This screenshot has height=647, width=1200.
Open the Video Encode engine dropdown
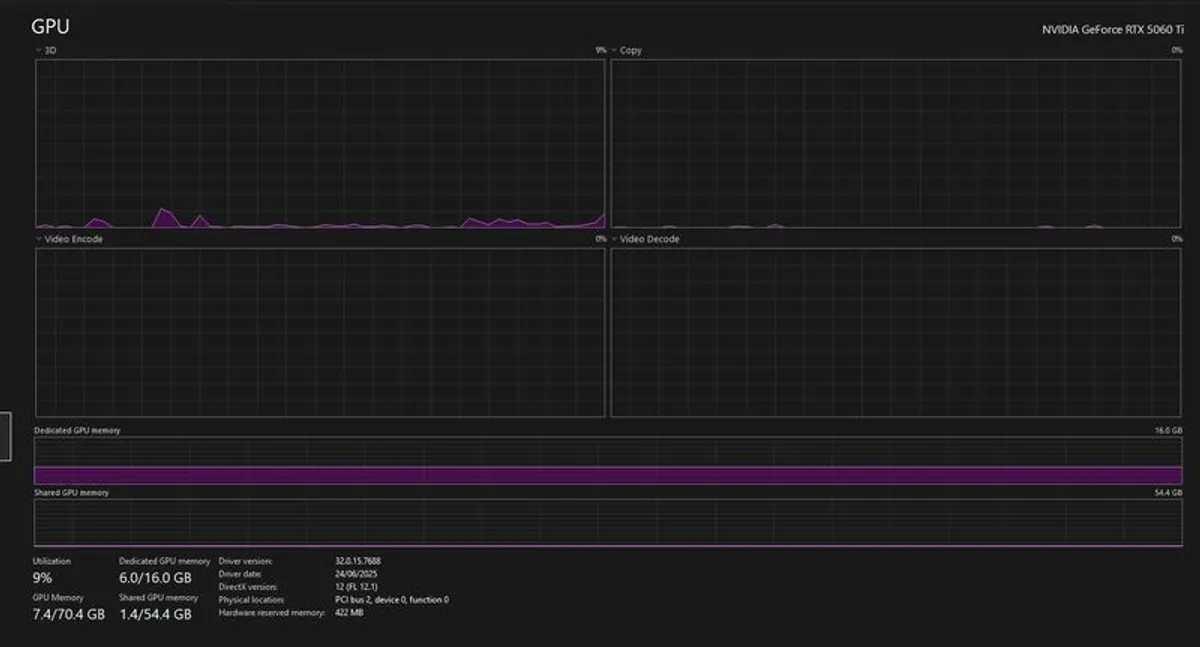[39, 240]
